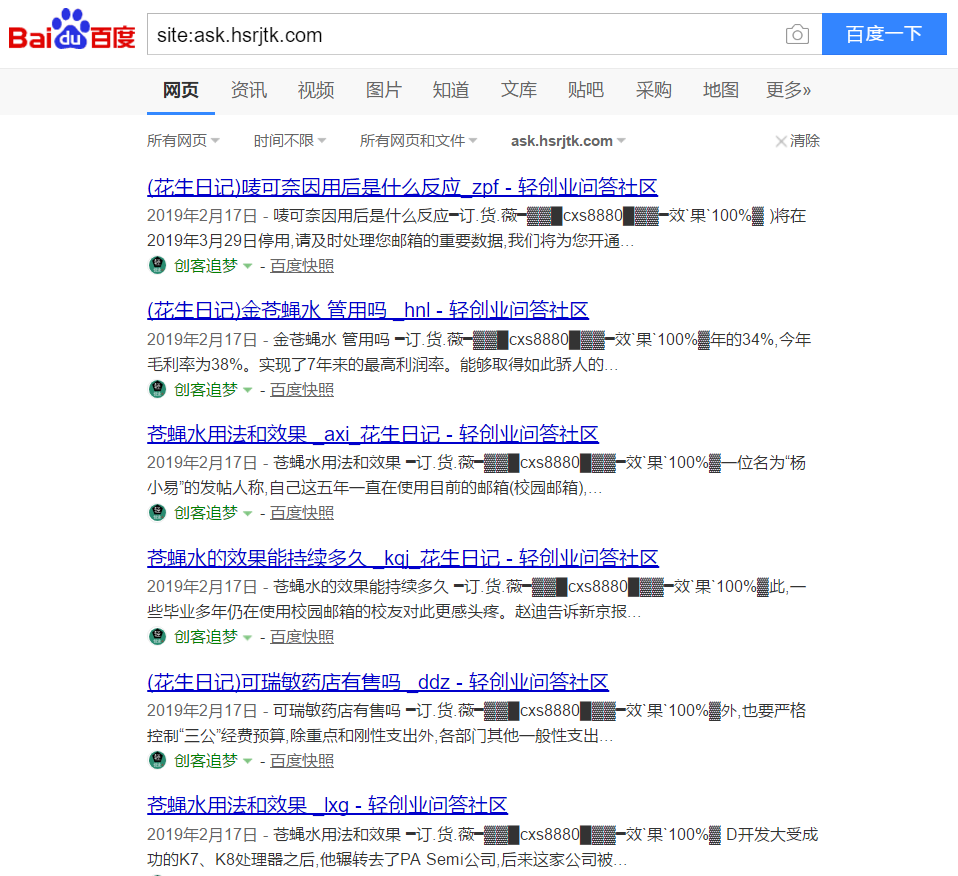Image resolution: width=958 pixels, height=876 pixels.
Task: Click the × icon next to 清除
Action: coord(781,141)
